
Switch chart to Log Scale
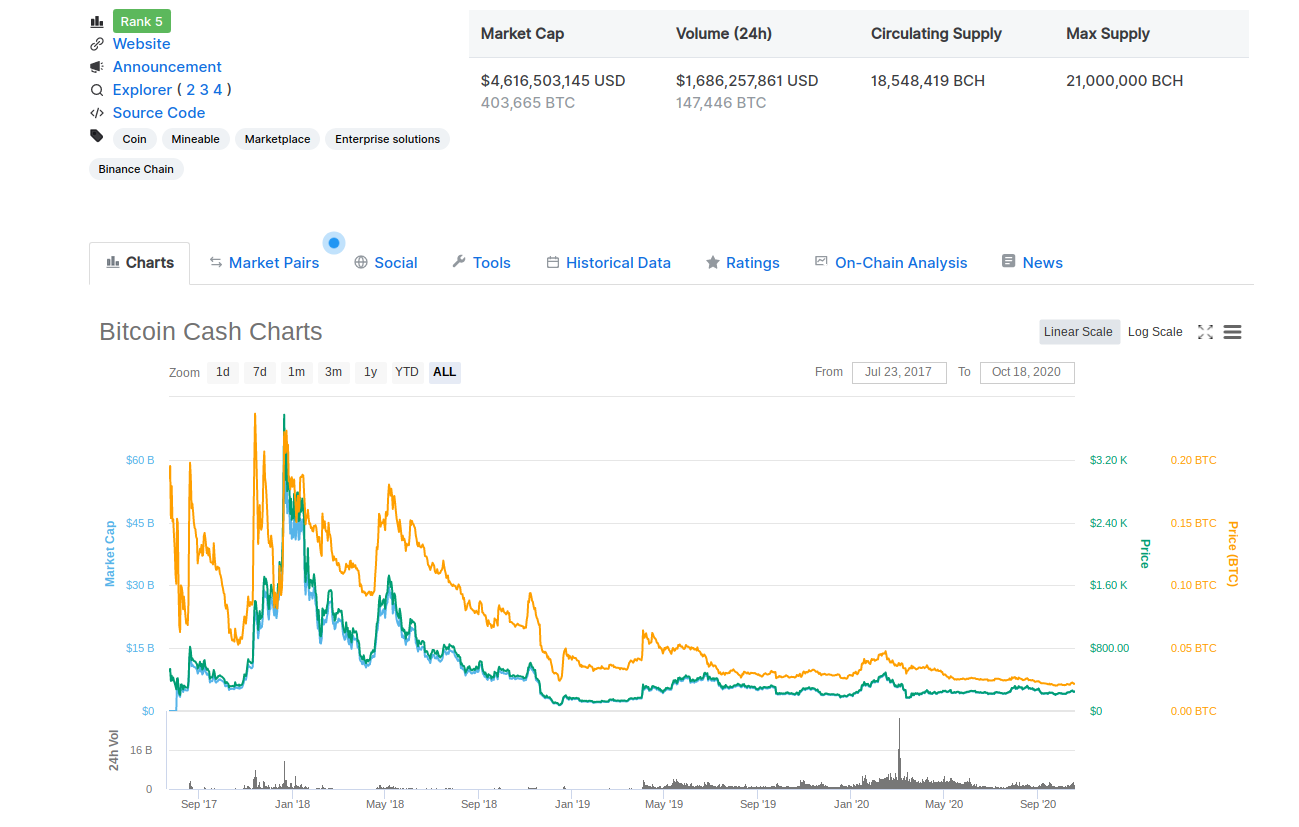click(x=1155, y=332)
